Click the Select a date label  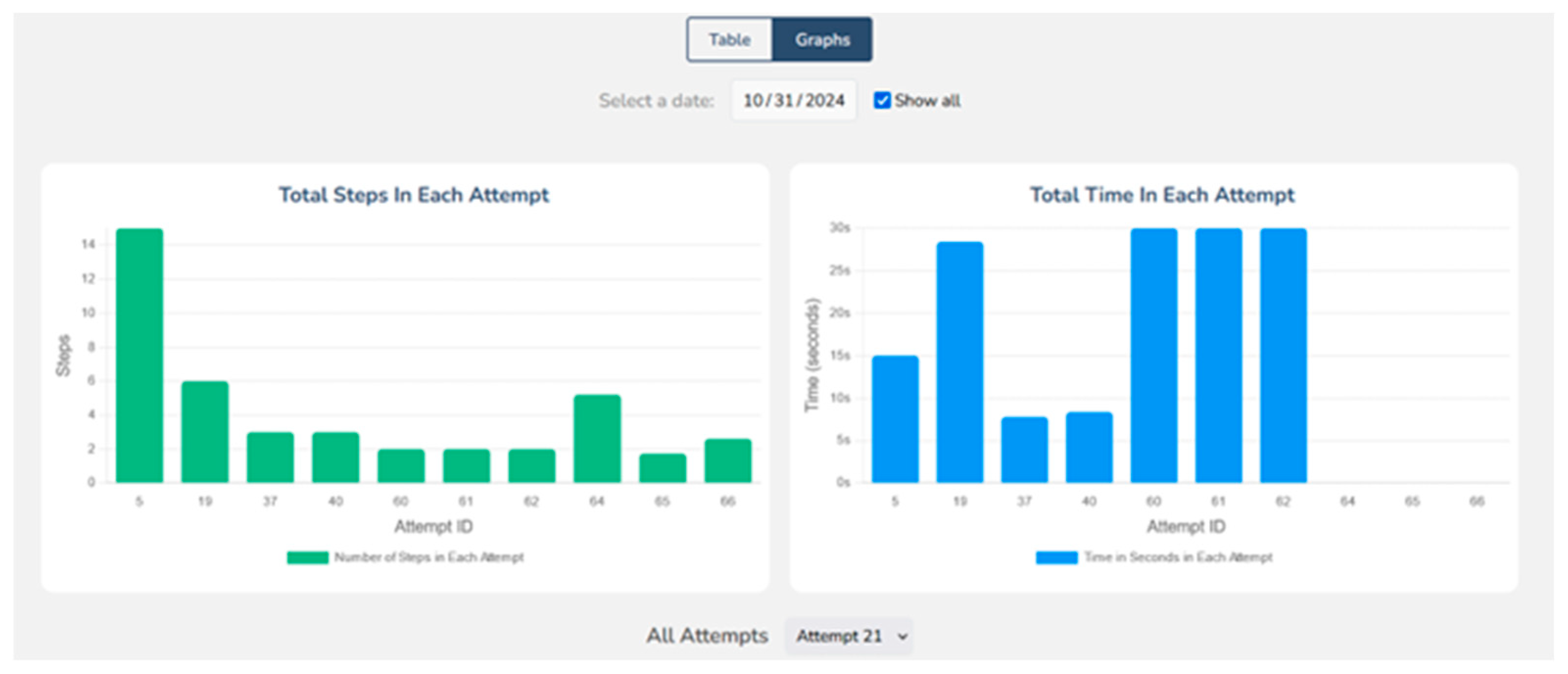[656, 100]
